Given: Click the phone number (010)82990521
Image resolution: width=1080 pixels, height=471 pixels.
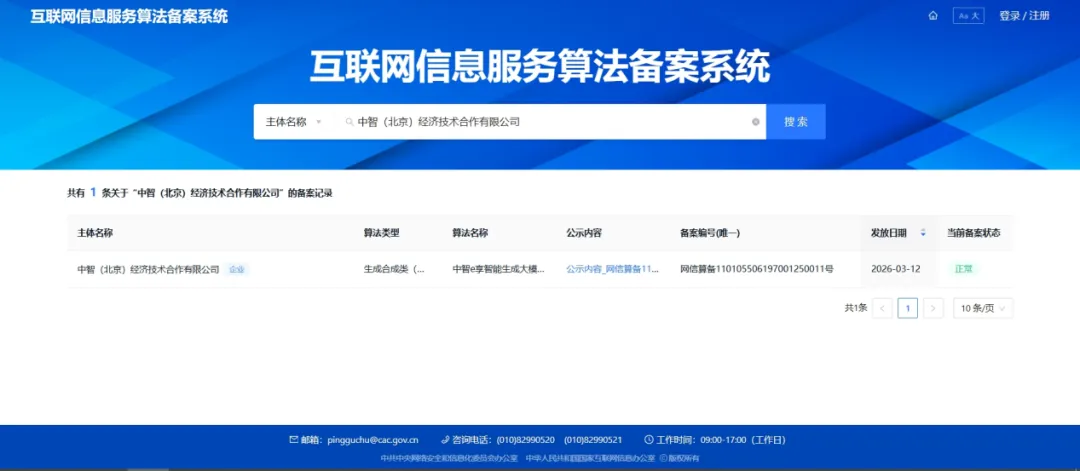Looking at the screenshot, I should tap(593, 440).
